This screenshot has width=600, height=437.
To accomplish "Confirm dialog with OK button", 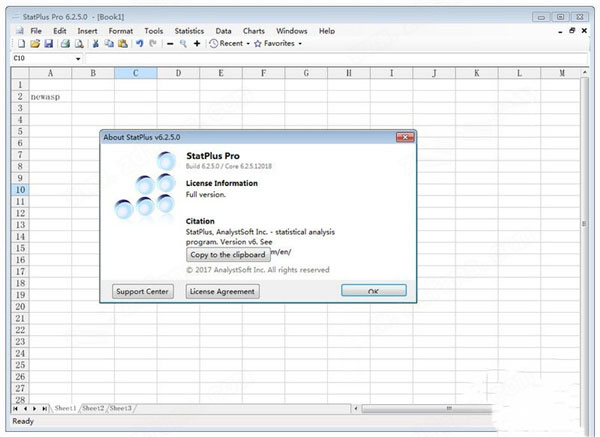I will (373, 290).
